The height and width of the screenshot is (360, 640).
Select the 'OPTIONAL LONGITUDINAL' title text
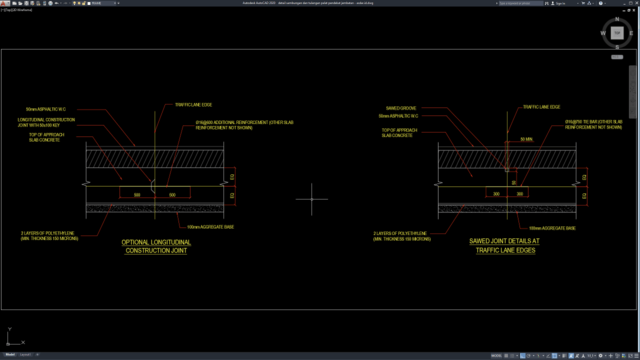pos(156,242)
